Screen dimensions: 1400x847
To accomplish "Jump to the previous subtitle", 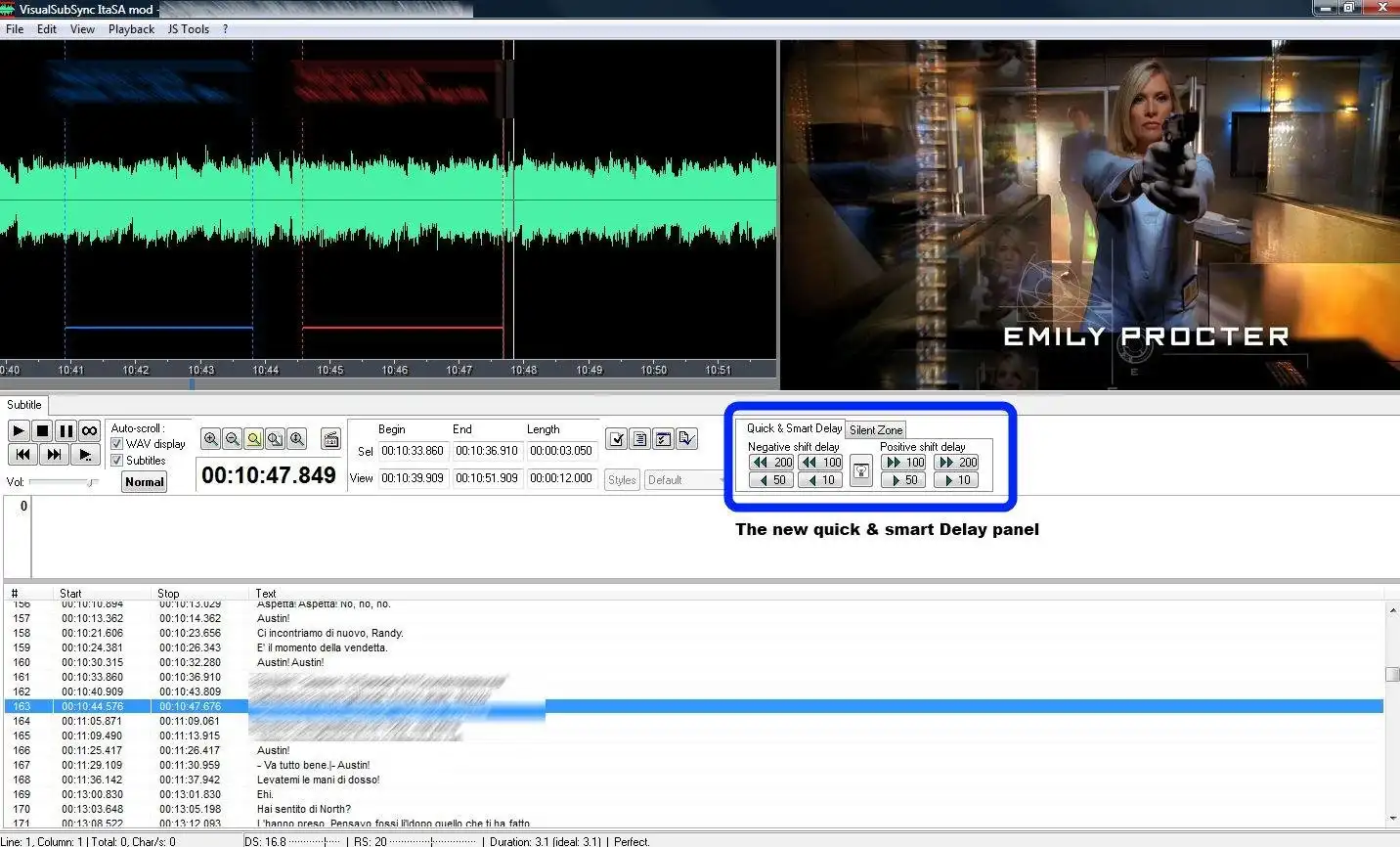I will [22, 454].
